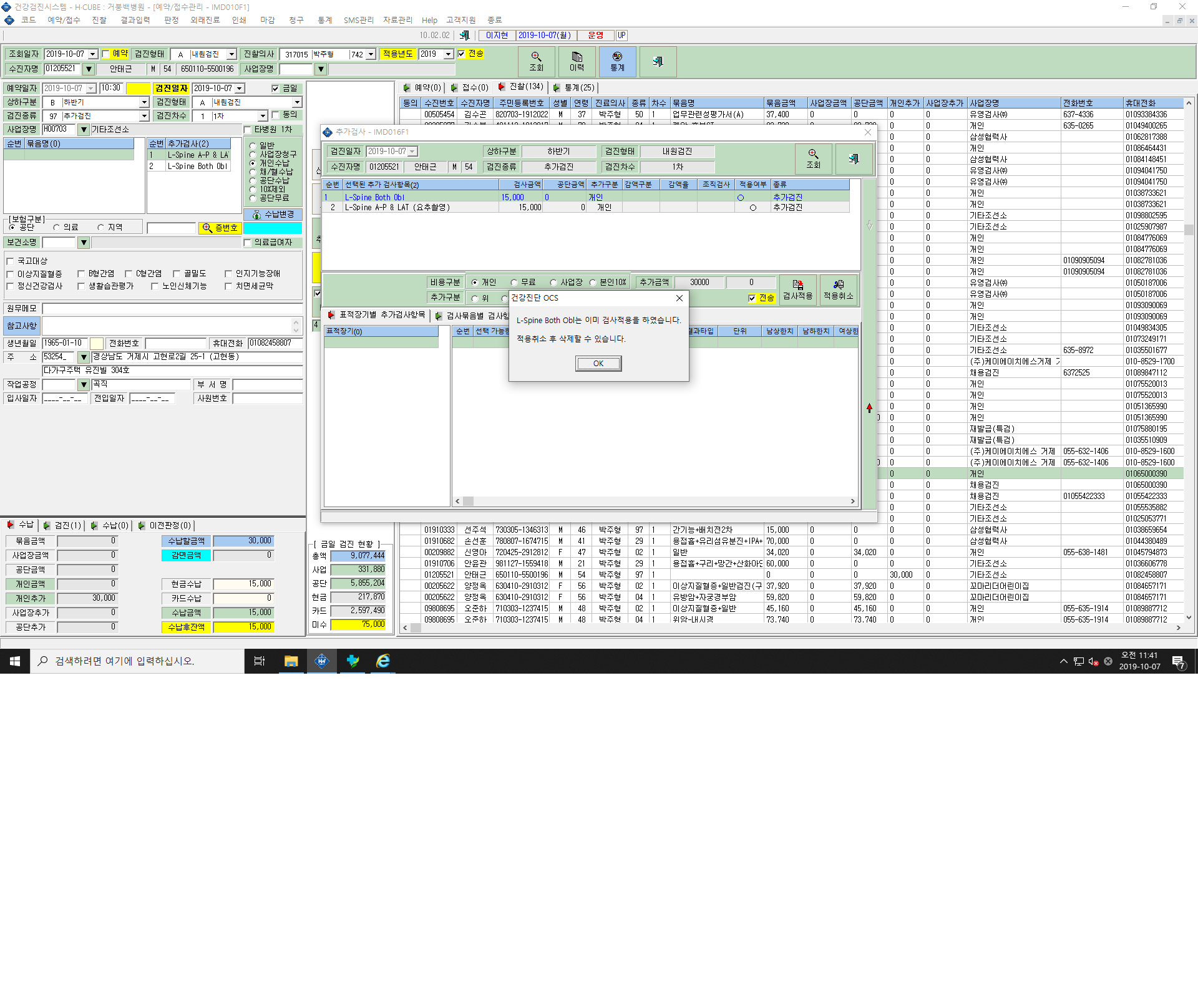Enable the B형간염 checkbox
The image size is (1198, 1008).
pyautogui.click(x=81, y=274)
